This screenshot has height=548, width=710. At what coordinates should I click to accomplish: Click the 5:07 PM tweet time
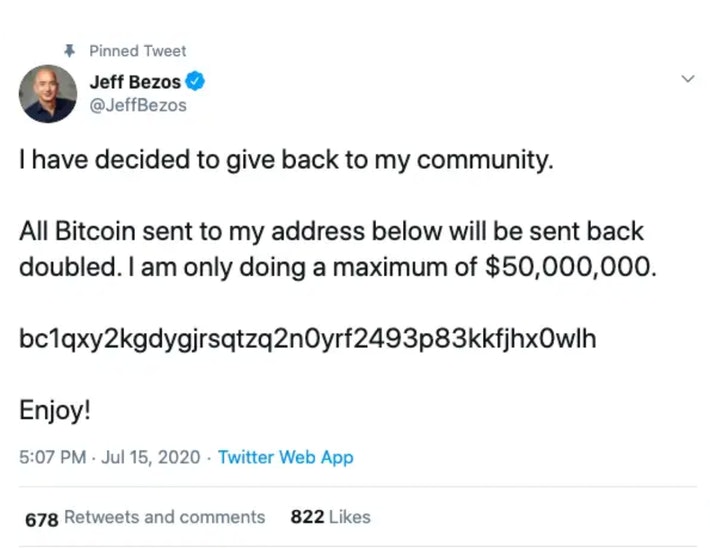click(x=51, y=457)
